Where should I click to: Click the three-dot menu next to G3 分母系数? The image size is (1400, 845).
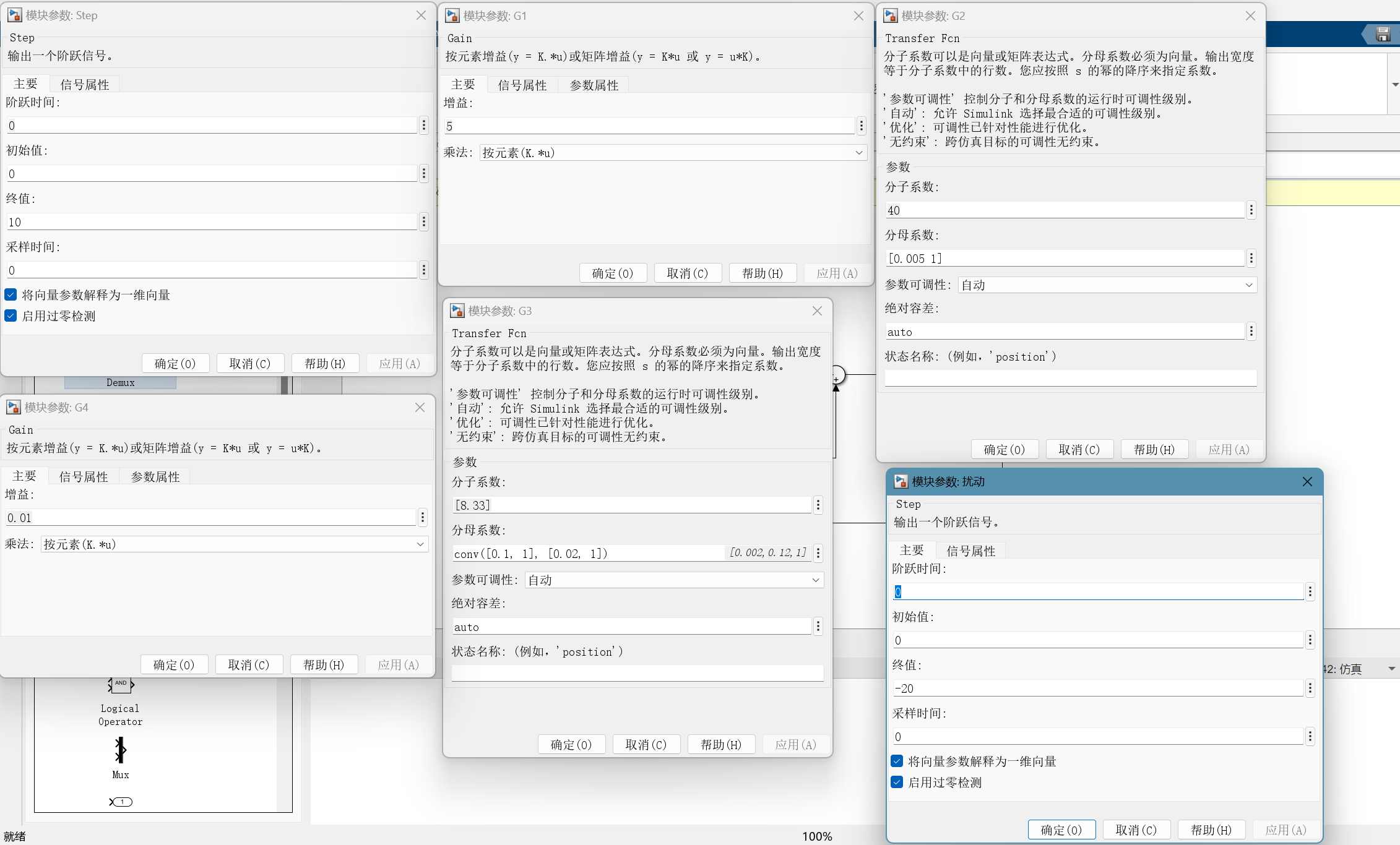pos(818,553)
